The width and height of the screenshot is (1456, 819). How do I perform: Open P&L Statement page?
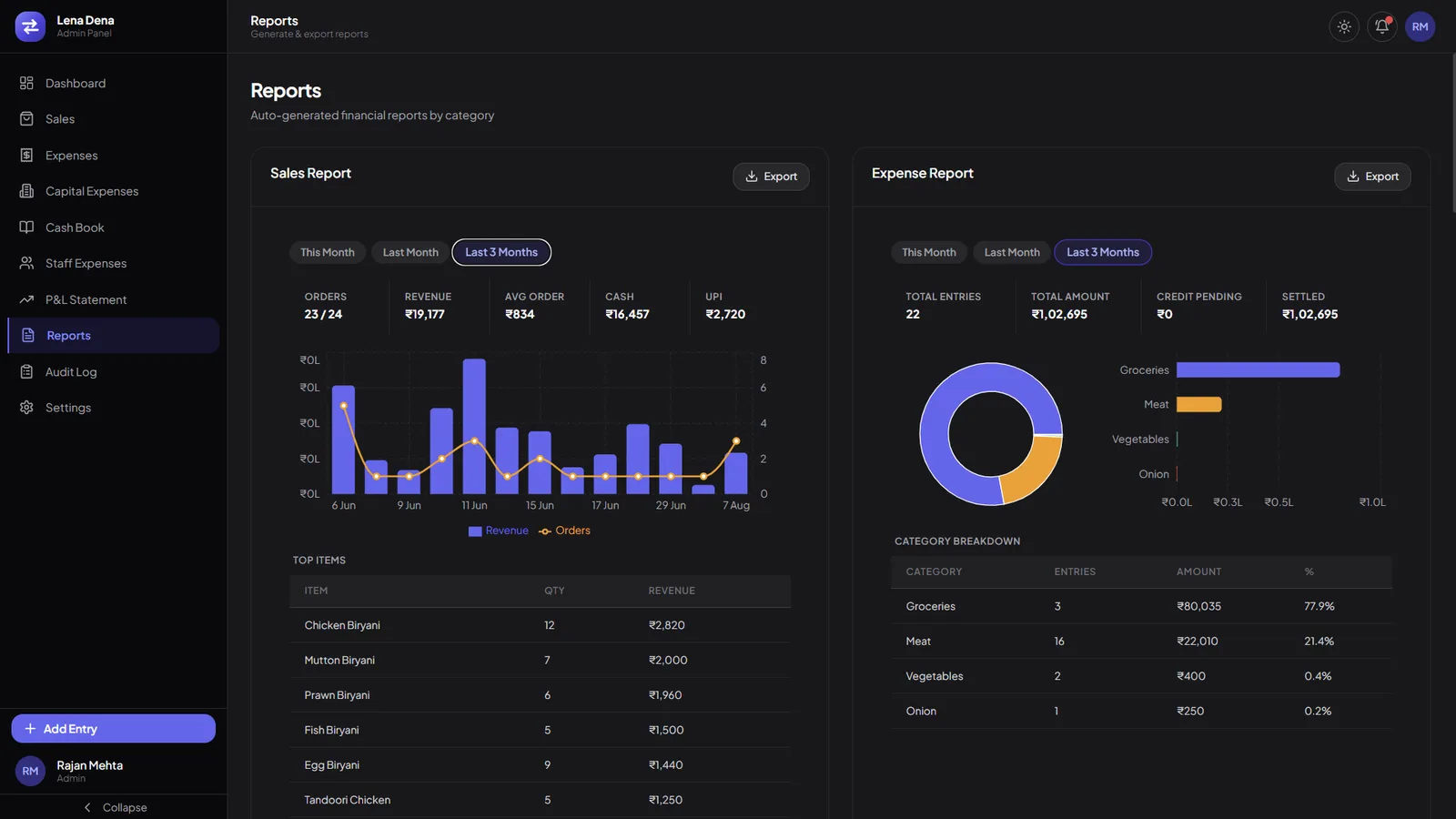click(113, 299)
